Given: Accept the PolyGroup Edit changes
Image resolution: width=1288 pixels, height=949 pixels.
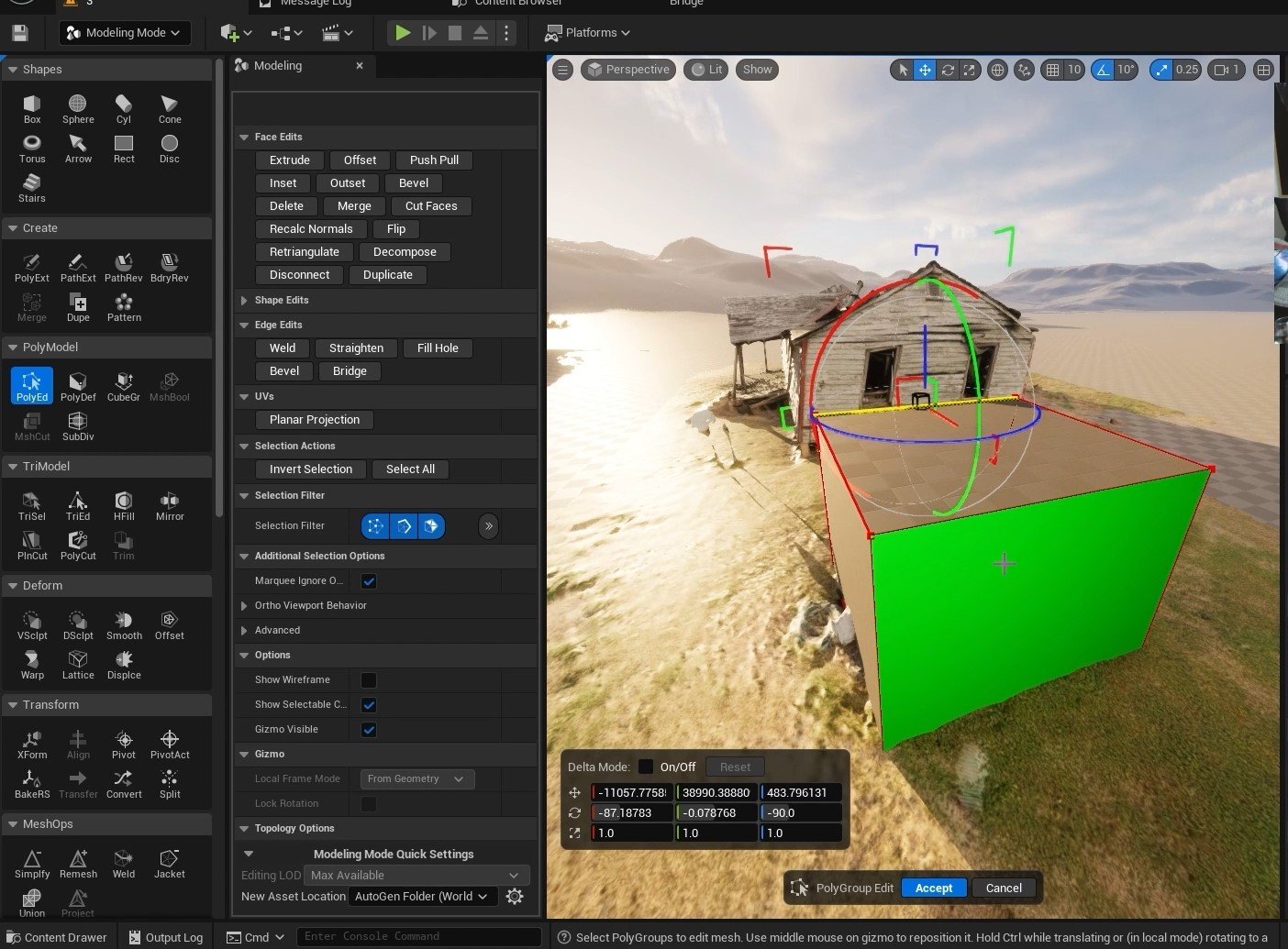Looking at the screenshot, I should [933, 888].
